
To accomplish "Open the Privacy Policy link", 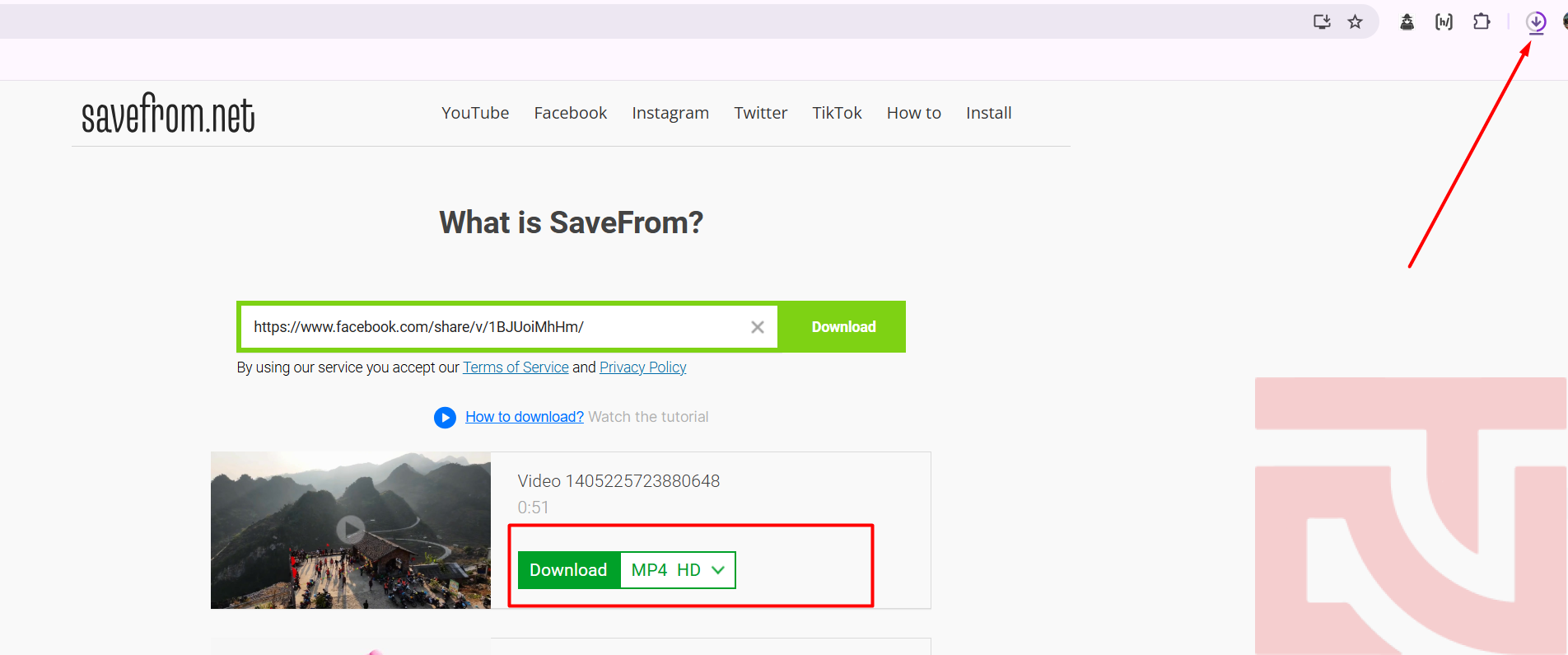I will tap(643, 367).
